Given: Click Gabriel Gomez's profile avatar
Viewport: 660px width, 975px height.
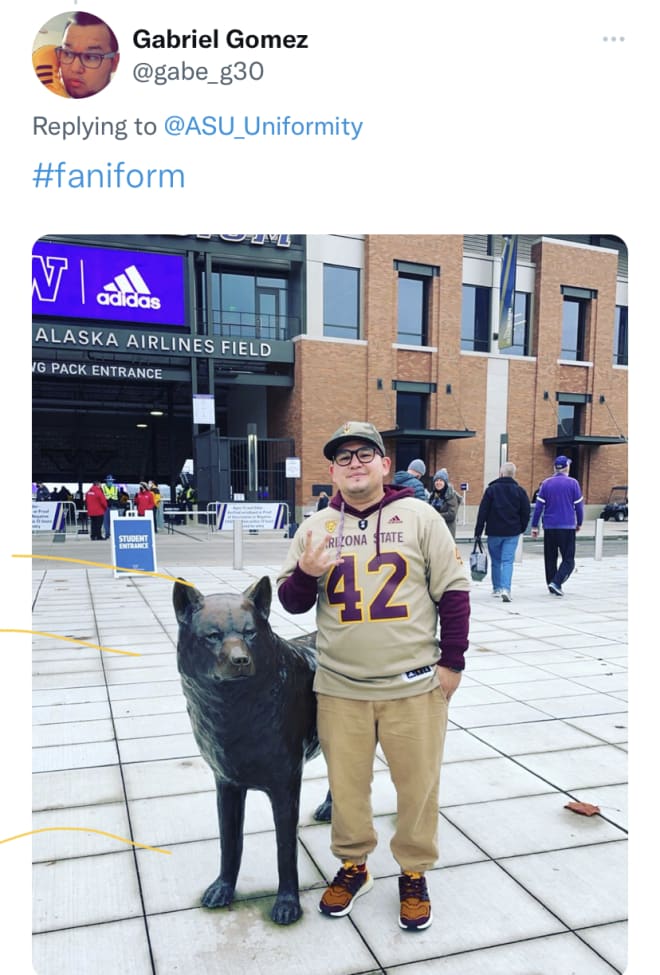Looking at the screenshot, I should pyautogui.click(x=75, y=55).
